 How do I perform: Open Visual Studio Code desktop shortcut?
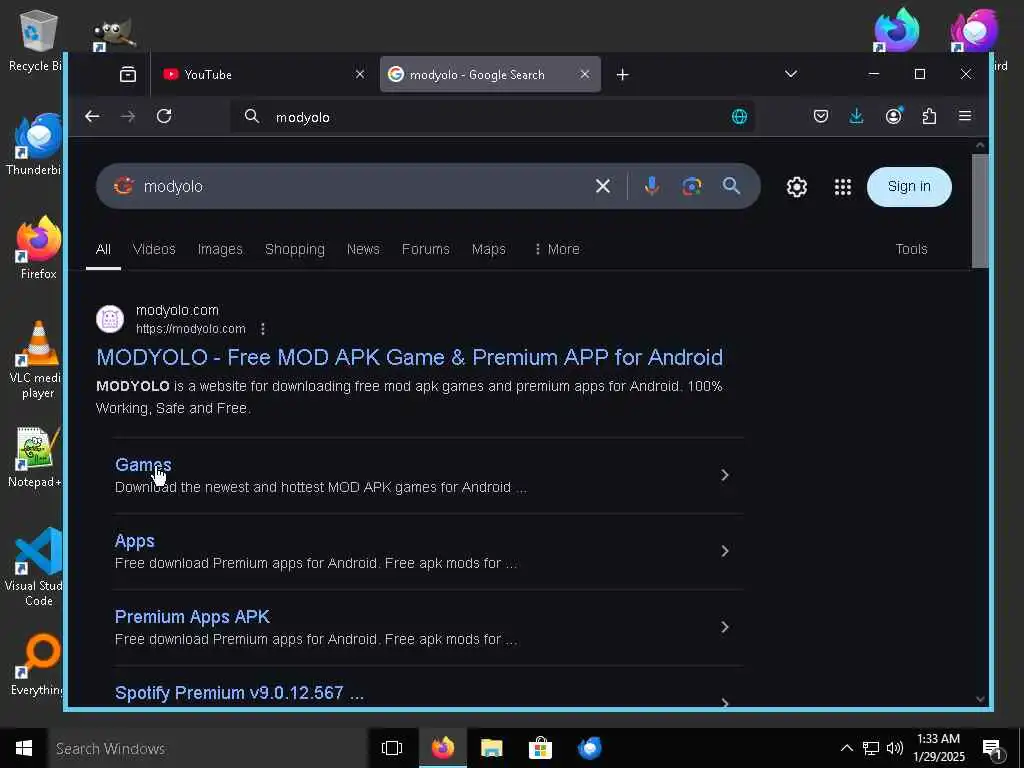click(x=38, y=567)
